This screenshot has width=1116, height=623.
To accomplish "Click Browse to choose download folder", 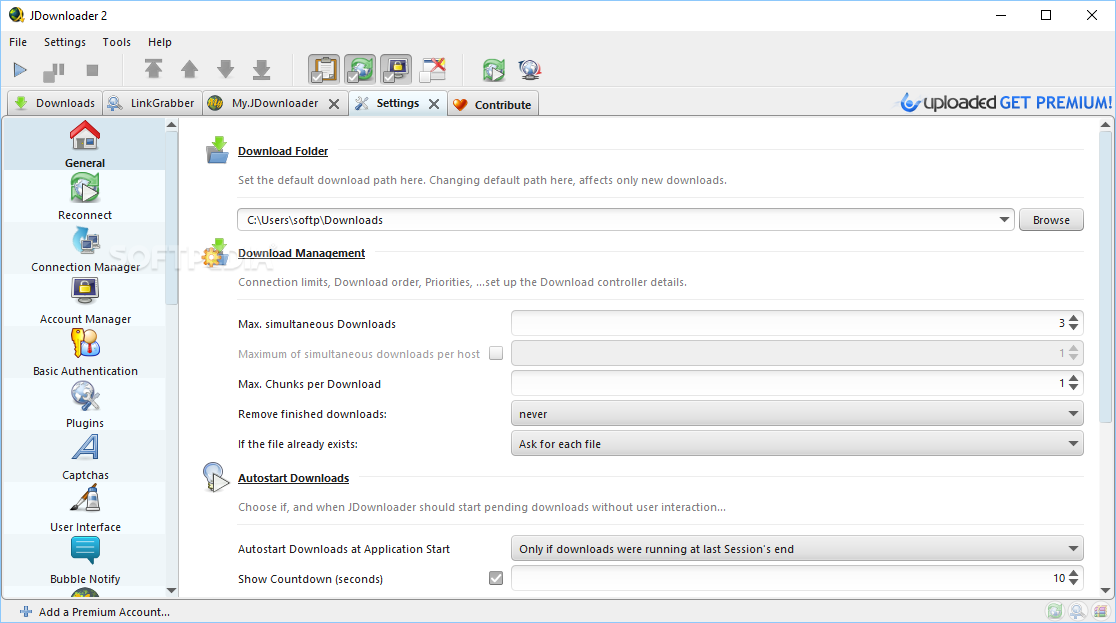I will [x=1051, y=220].
